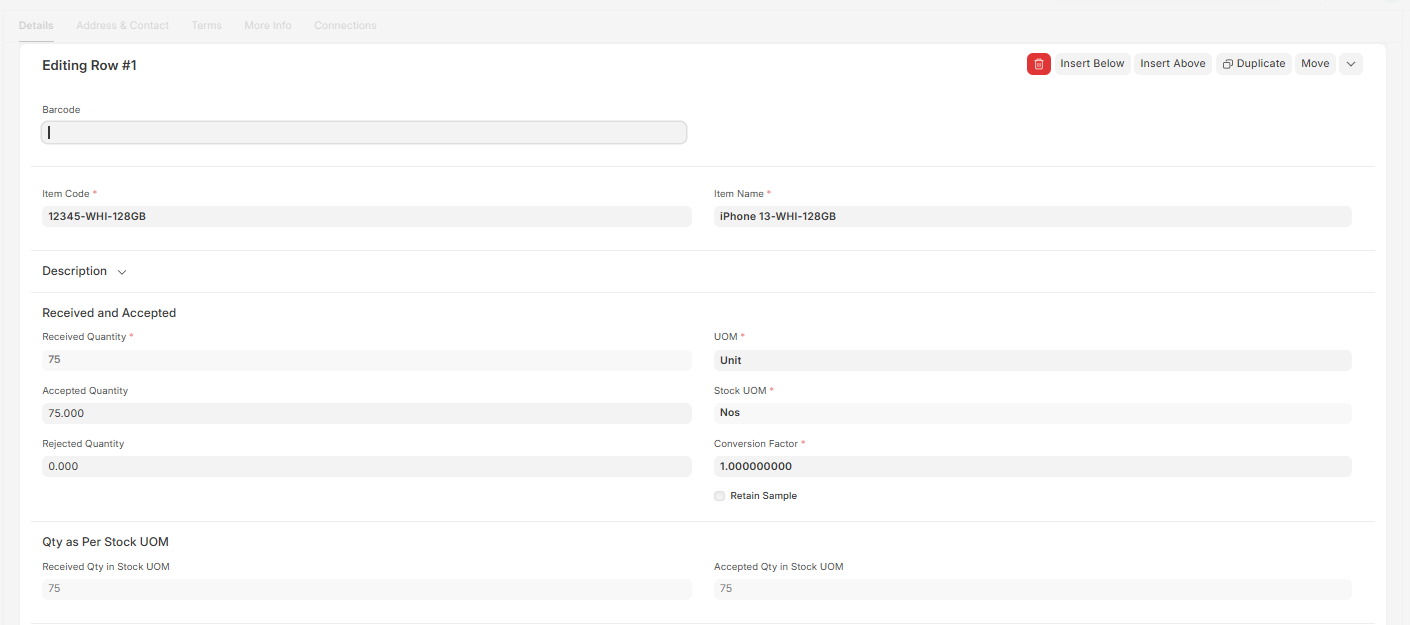Image resolution: width=1410 pixels, height=625 pixels.
Task: Open the Terms tab
Action: (x=206, y=25)
